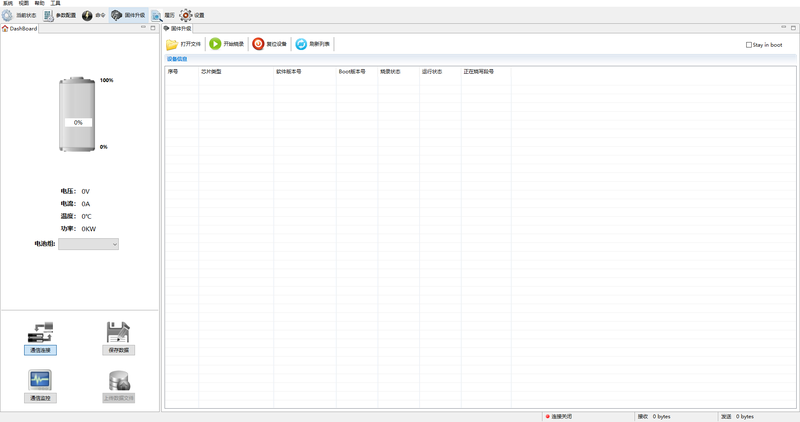Enable the Stay in boot checkbox
Image resolution: width=800 pixels, height=422 pixels.
[749, 45]
